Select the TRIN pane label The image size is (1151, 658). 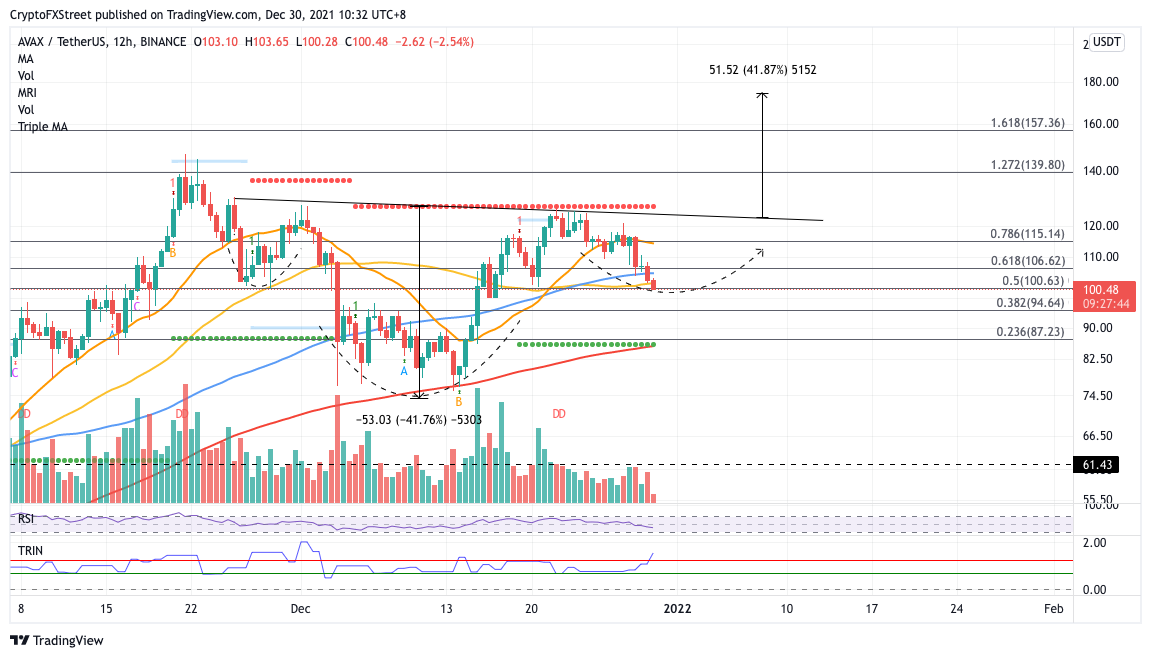pyautogui.click(x=30, y=551)
